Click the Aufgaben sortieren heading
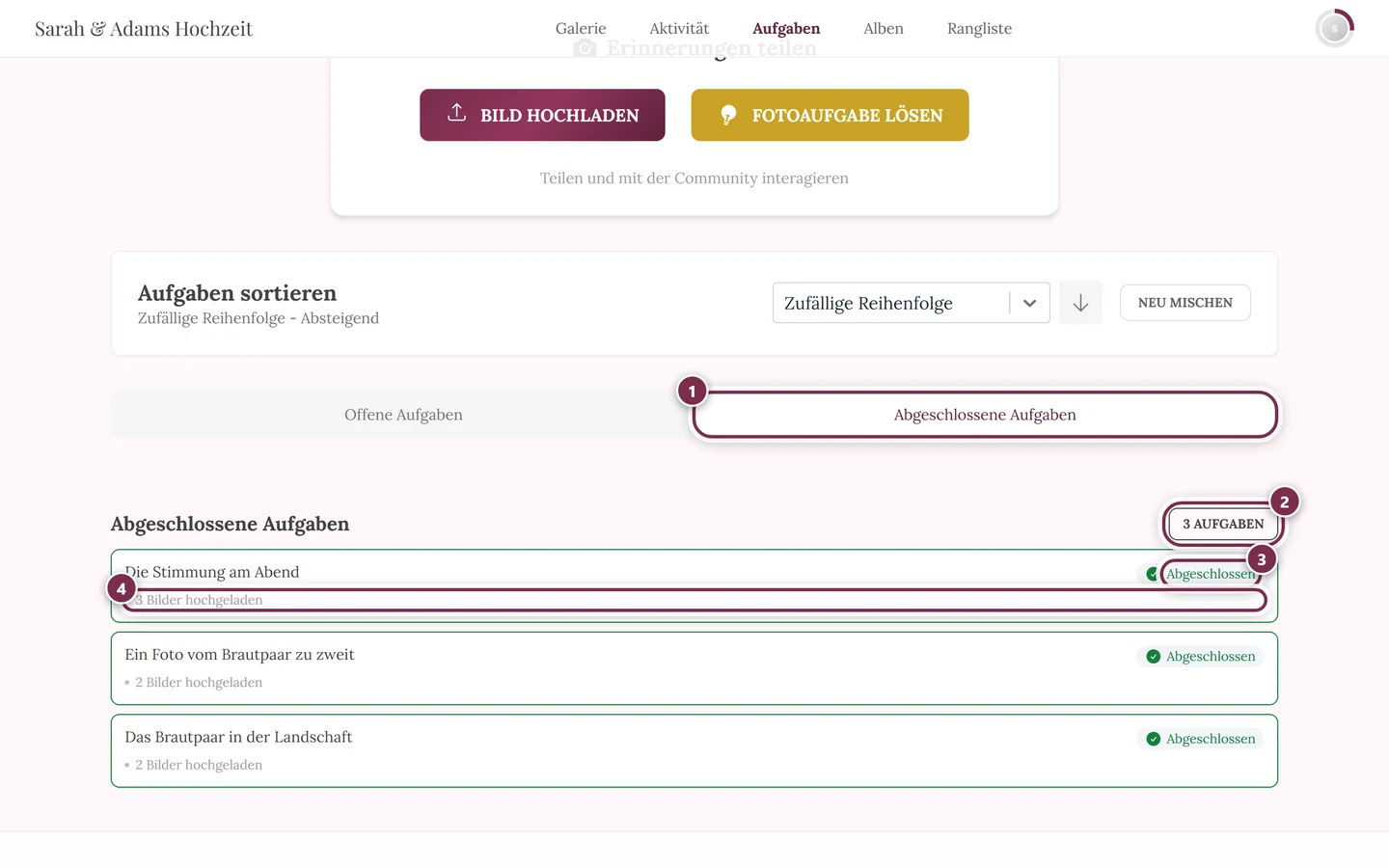This screenshot has height=868, width=1389. point(237,293)
